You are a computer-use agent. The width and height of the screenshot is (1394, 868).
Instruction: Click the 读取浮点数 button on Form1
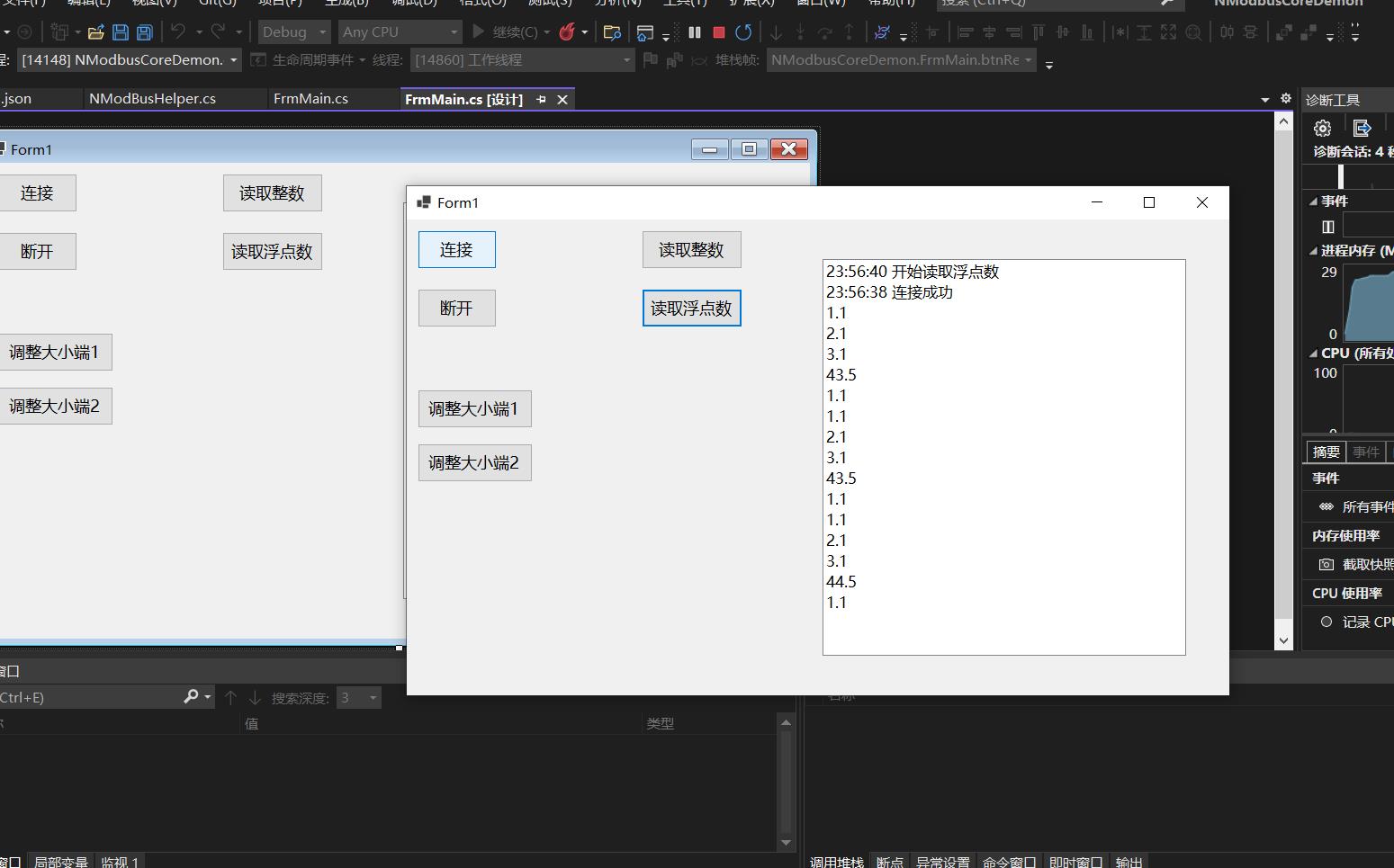pyautogui.click(x=691, y=308)
